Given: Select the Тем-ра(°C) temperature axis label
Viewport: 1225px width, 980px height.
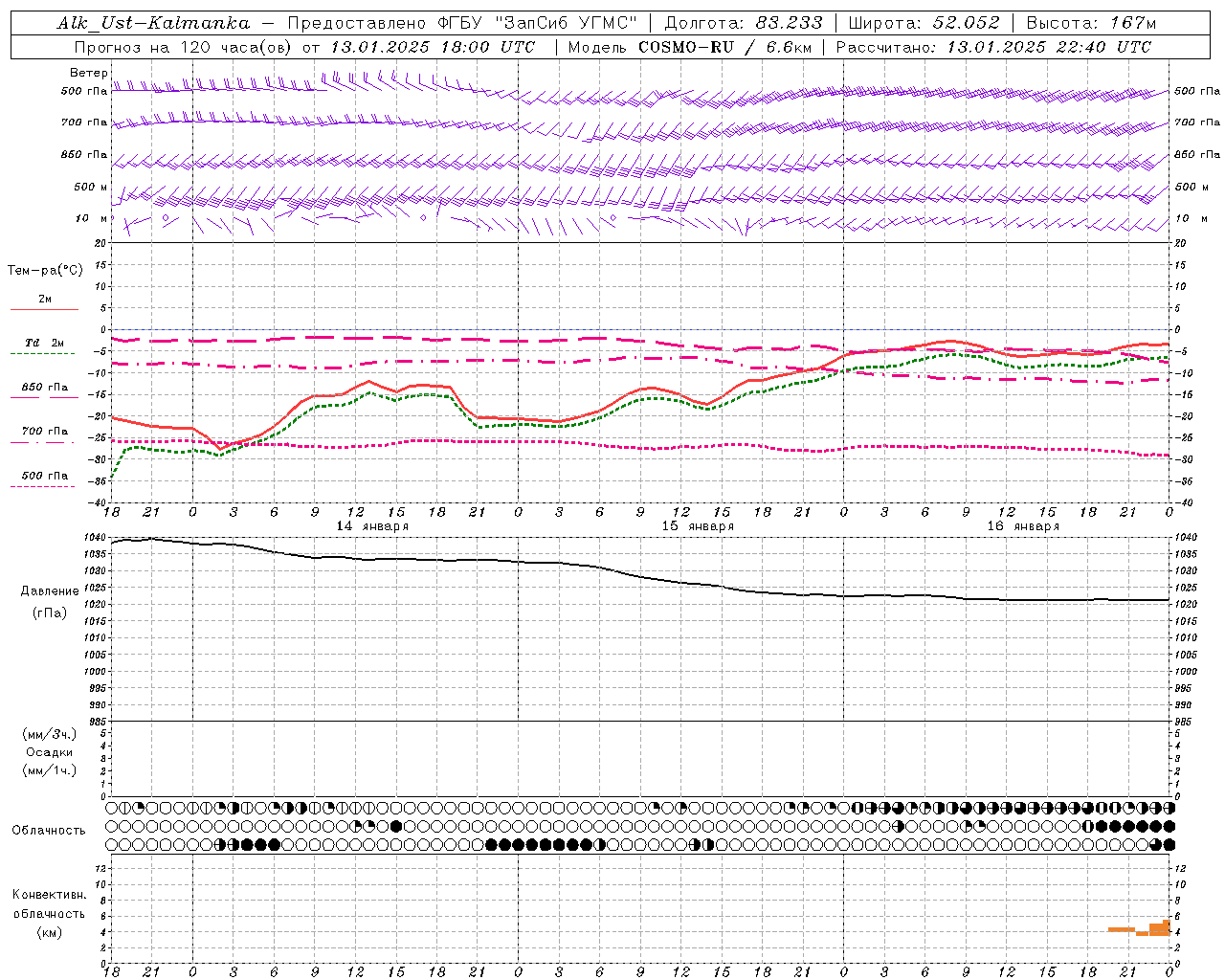Looking at the screenshot, I should pyautogui.click(x=45, y=271).
